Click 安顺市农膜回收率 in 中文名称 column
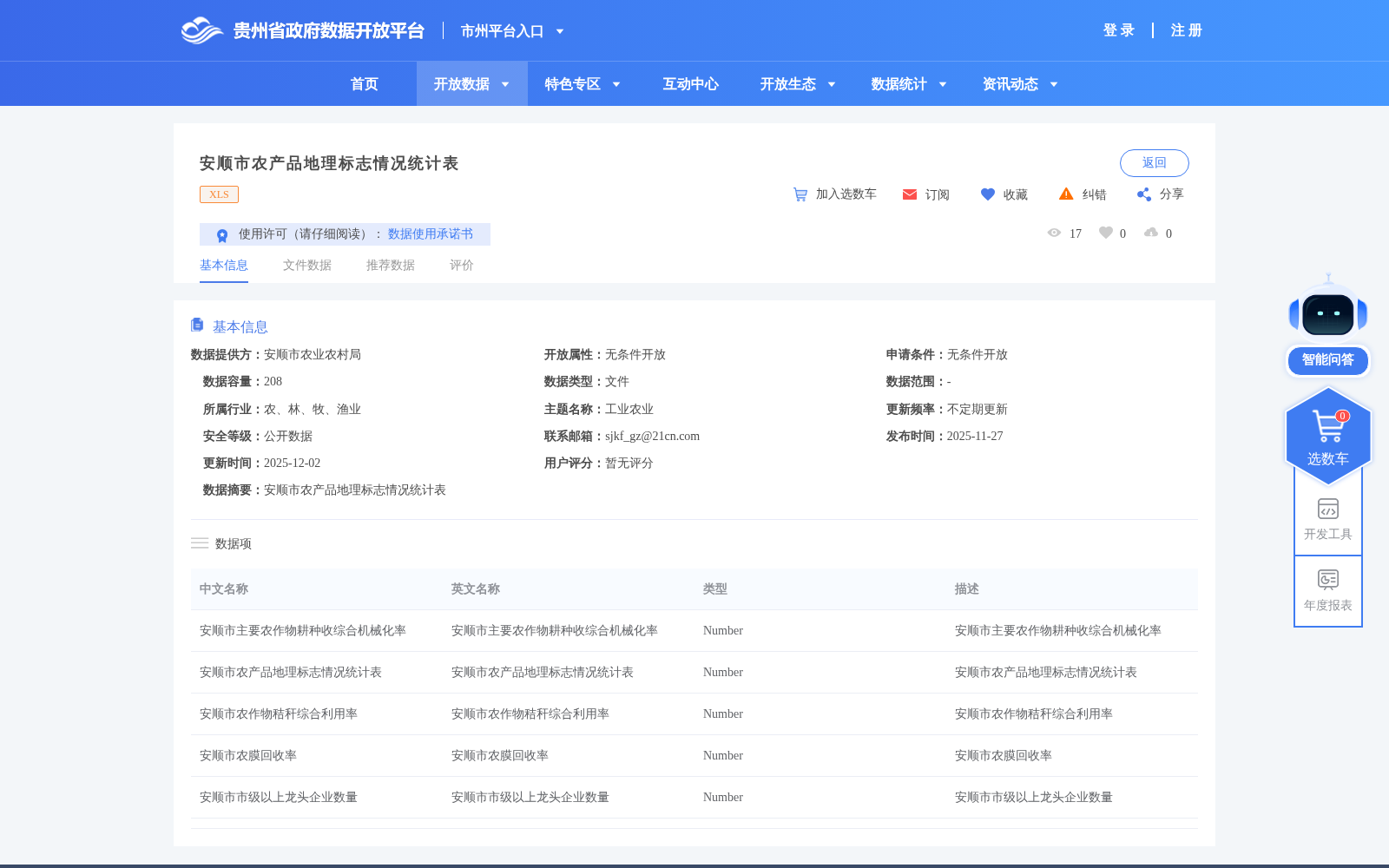 pyautogui.click(x=248, y=756)
